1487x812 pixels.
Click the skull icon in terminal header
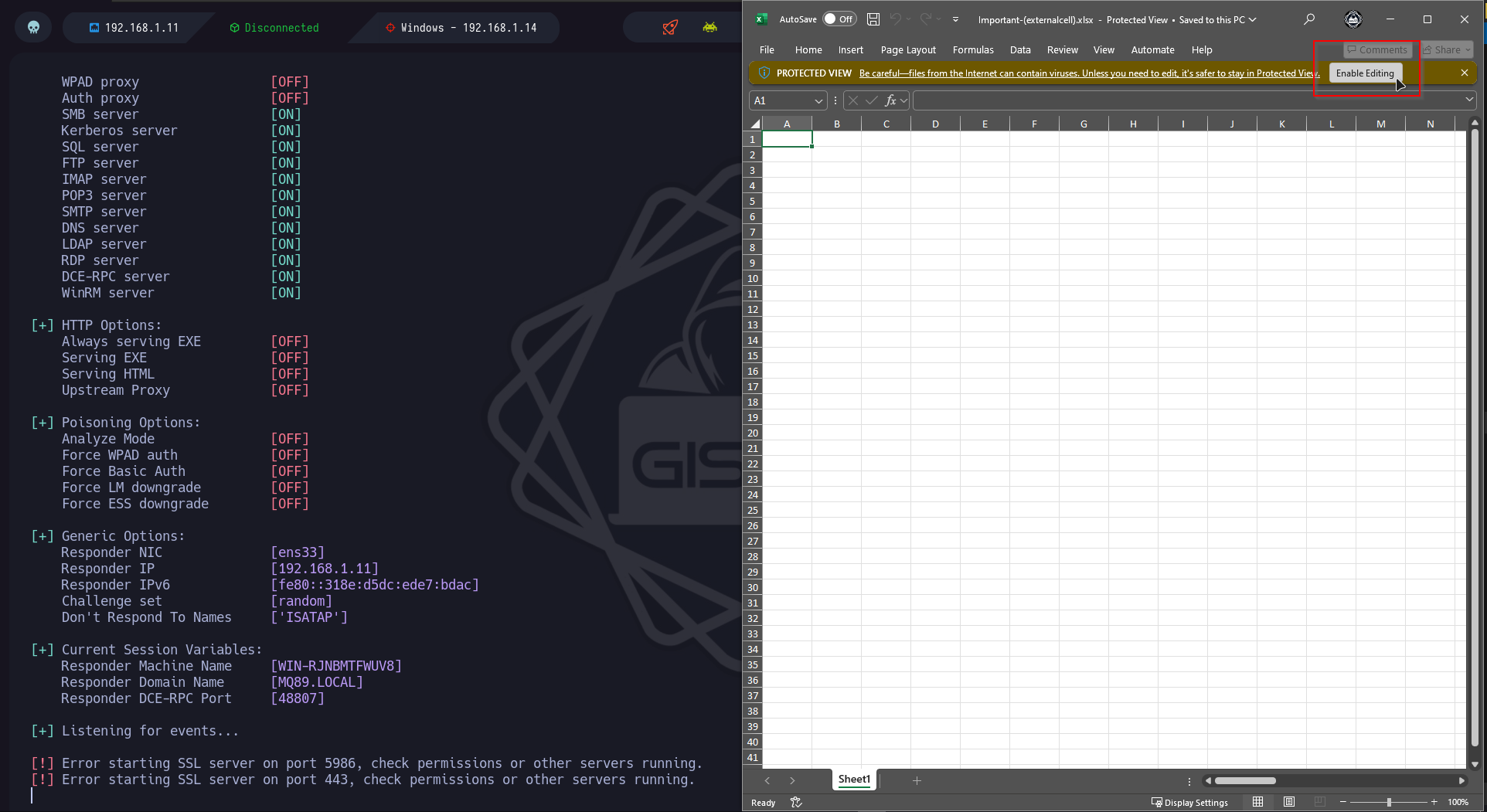(x=33, y=28)
